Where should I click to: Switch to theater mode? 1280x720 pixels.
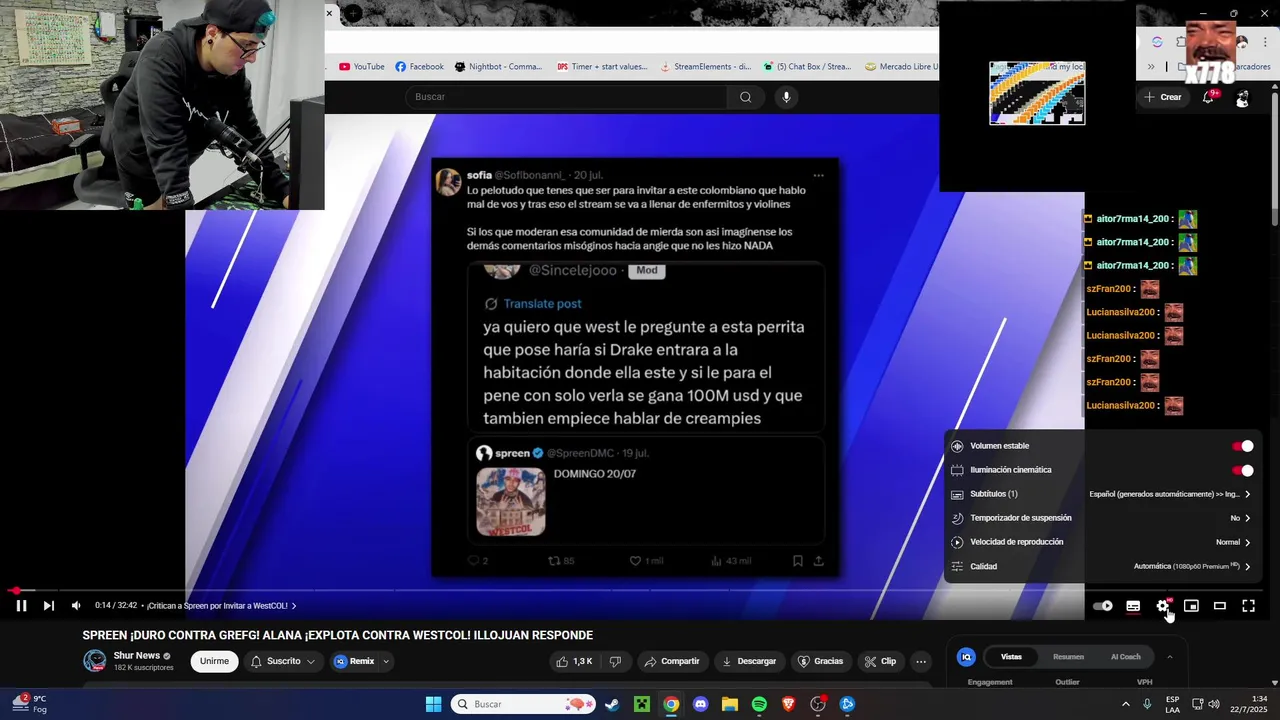click(x=1219, y=606)
